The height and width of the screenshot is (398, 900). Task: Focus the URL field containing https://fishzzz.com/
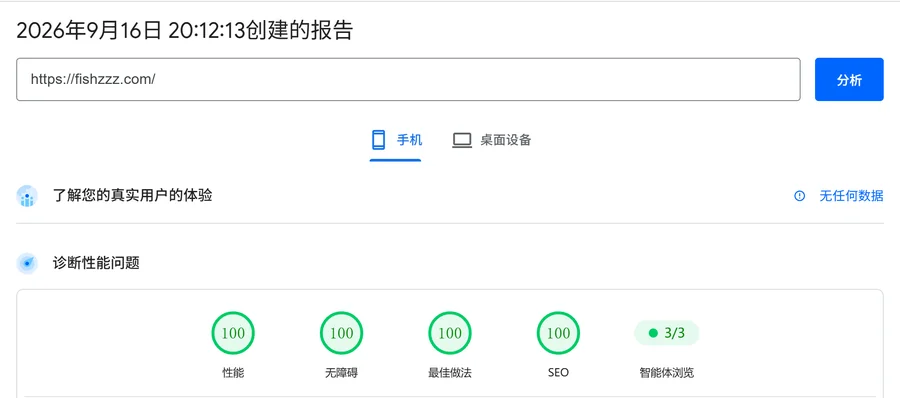coord(408,79)
